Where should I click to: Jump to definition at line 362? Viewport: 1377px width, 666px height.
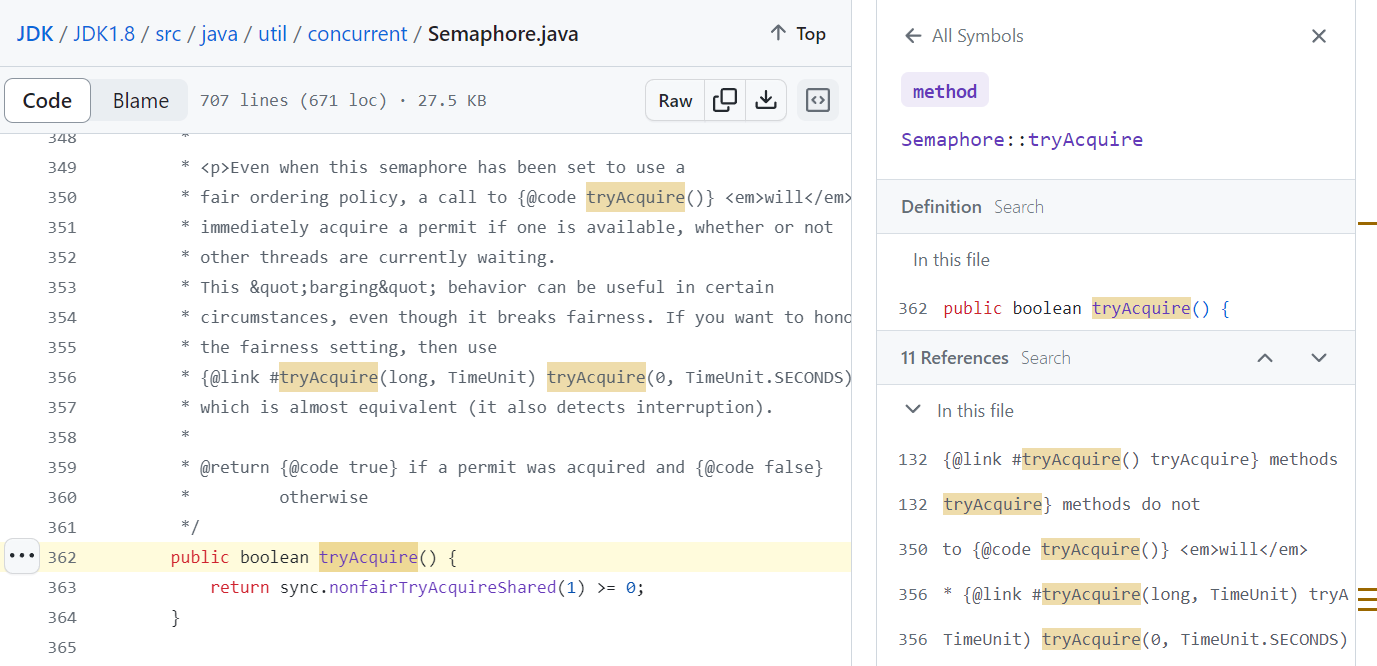pyautogui.click(x=1085, y=308)
